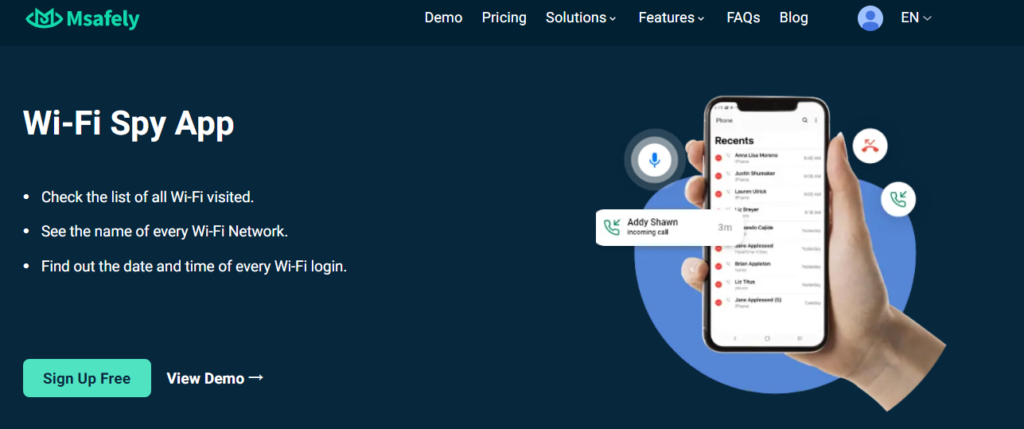Select Justin Shumaker in Recents list

[x=767, y=176]
